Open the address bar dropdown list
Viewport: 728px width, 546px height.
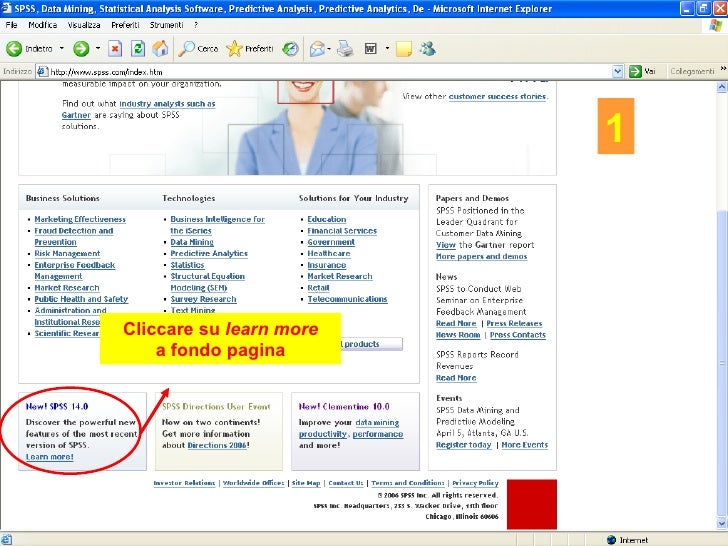(617, 72)
